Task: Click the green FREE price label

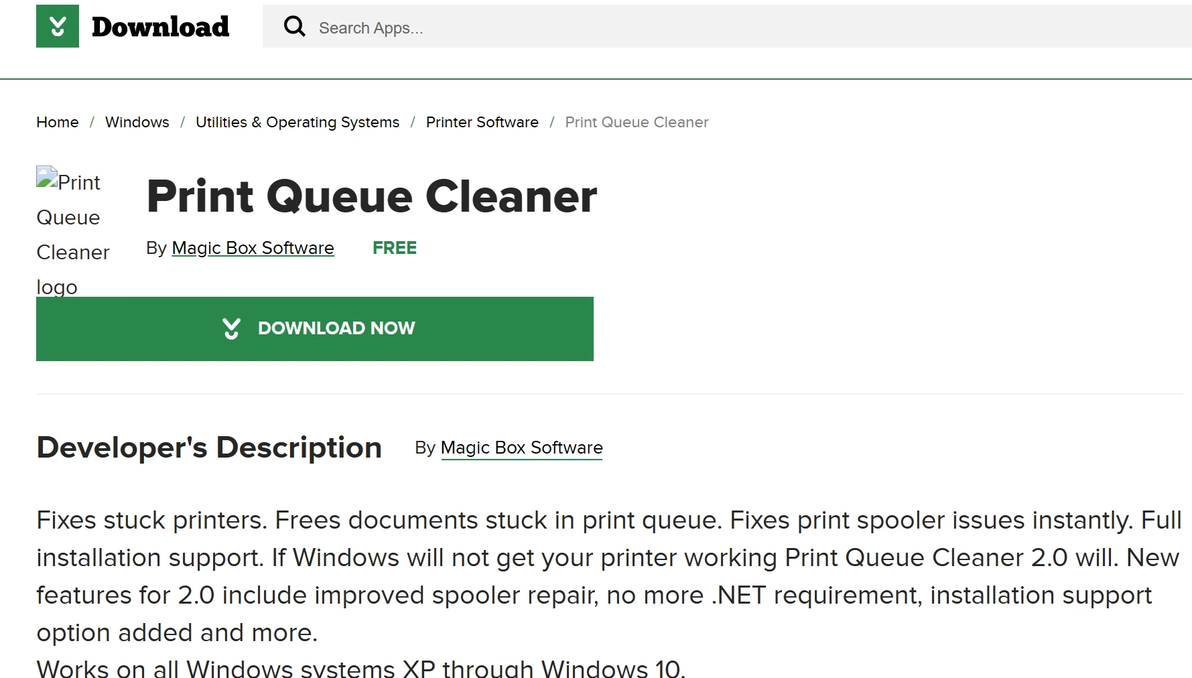Action: click(x=394, y=248)
